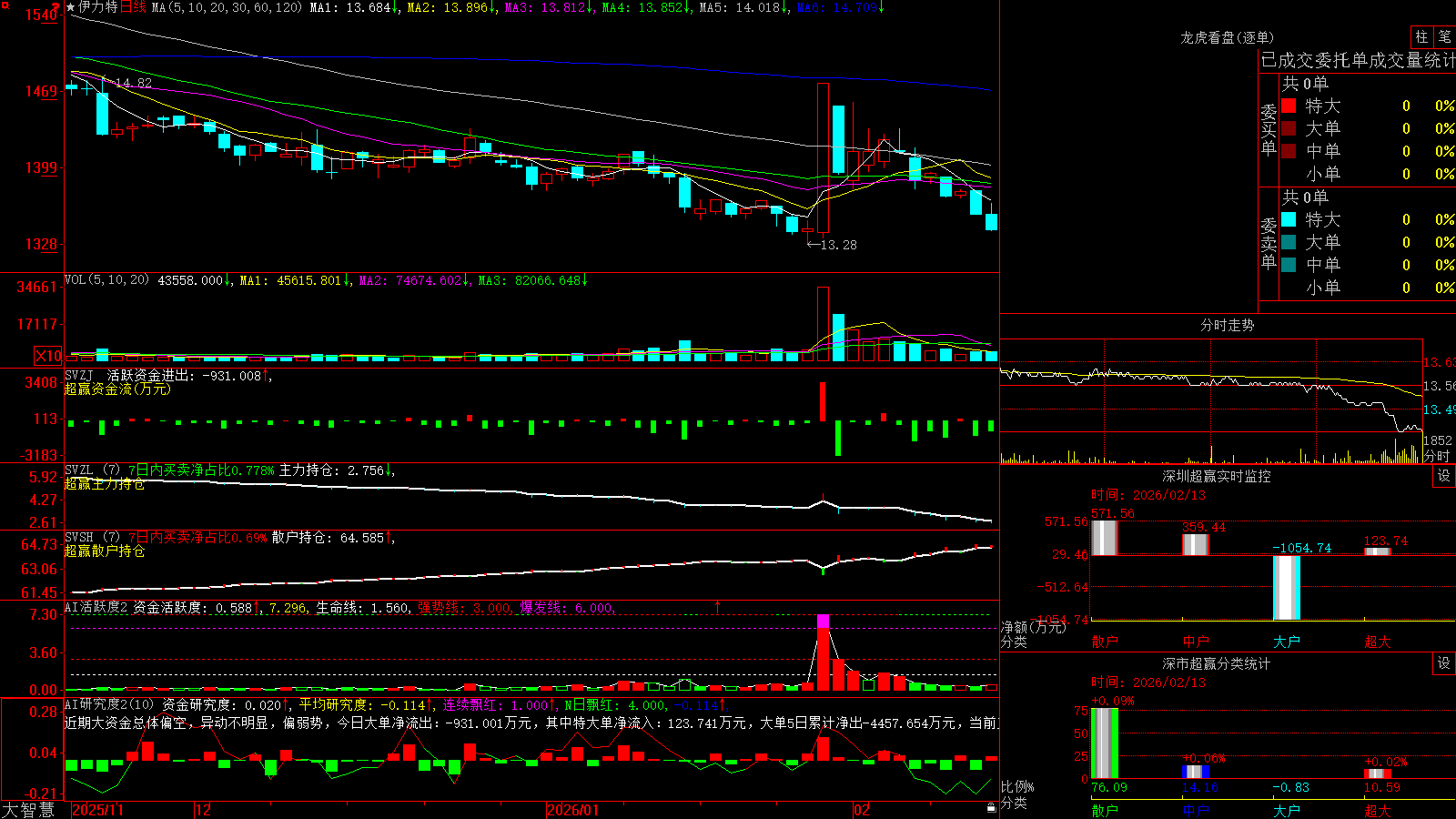Click the blue 14.10 中户 percentage bar
This screenshot has height=819, width=1456.
pos(1195,772)
